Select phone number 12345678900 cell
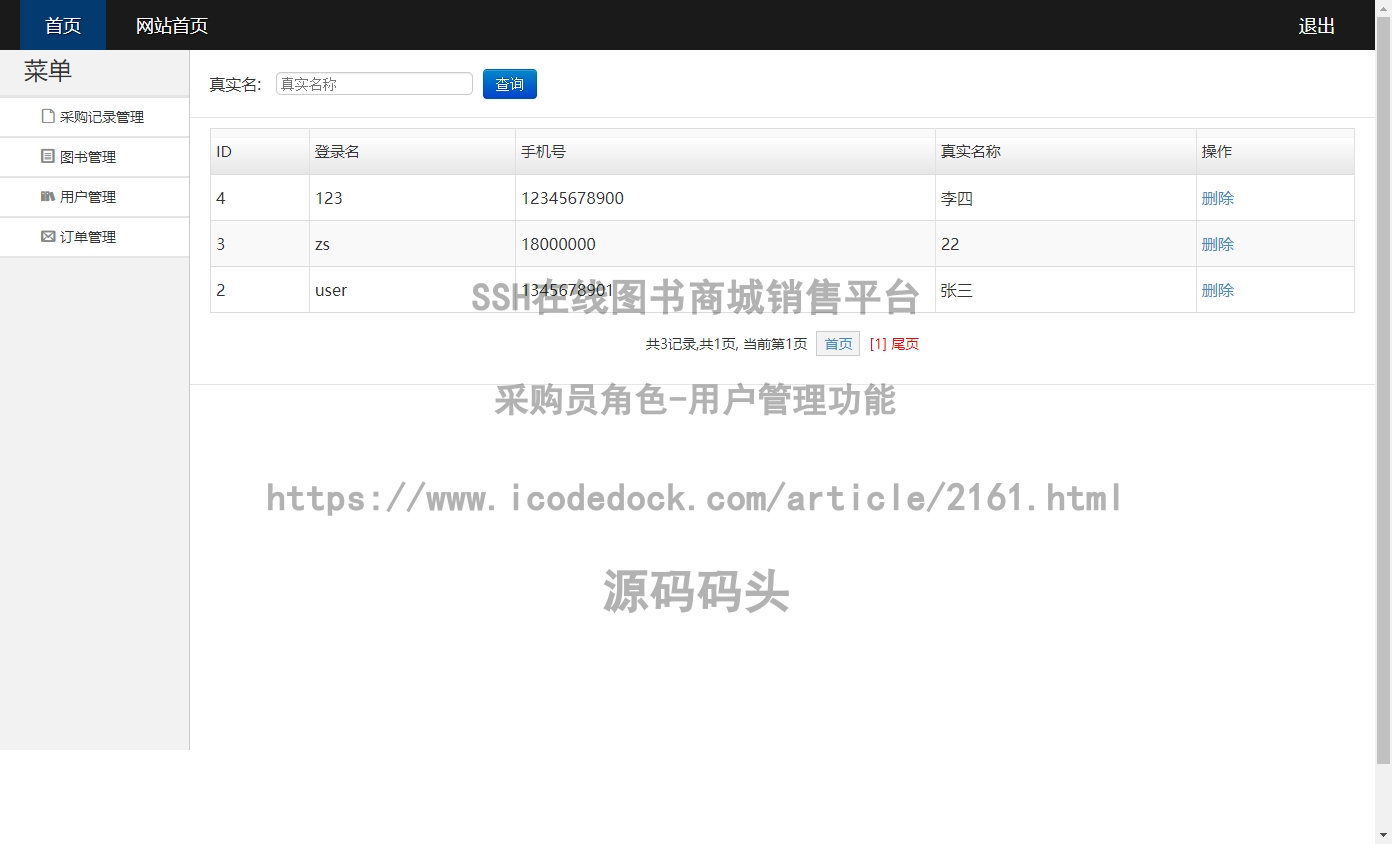 (x=725, y=198)
